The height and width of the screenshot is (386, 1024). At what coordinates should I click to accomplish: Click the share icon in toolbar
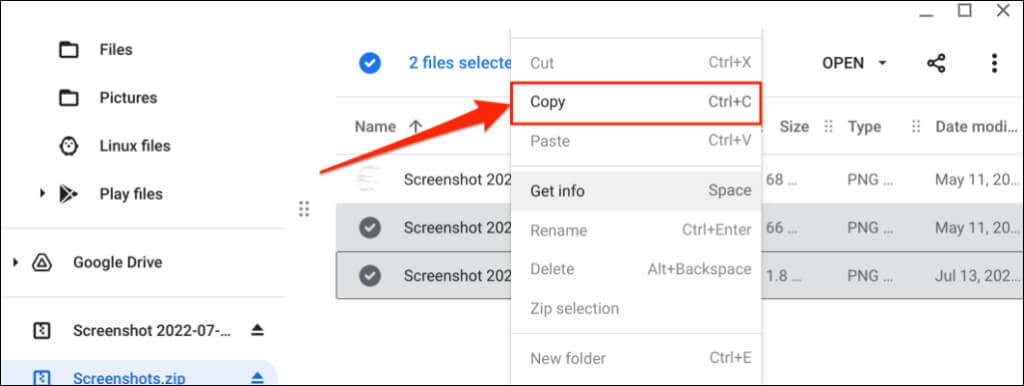pyautogui.click(x=936, y=63)
